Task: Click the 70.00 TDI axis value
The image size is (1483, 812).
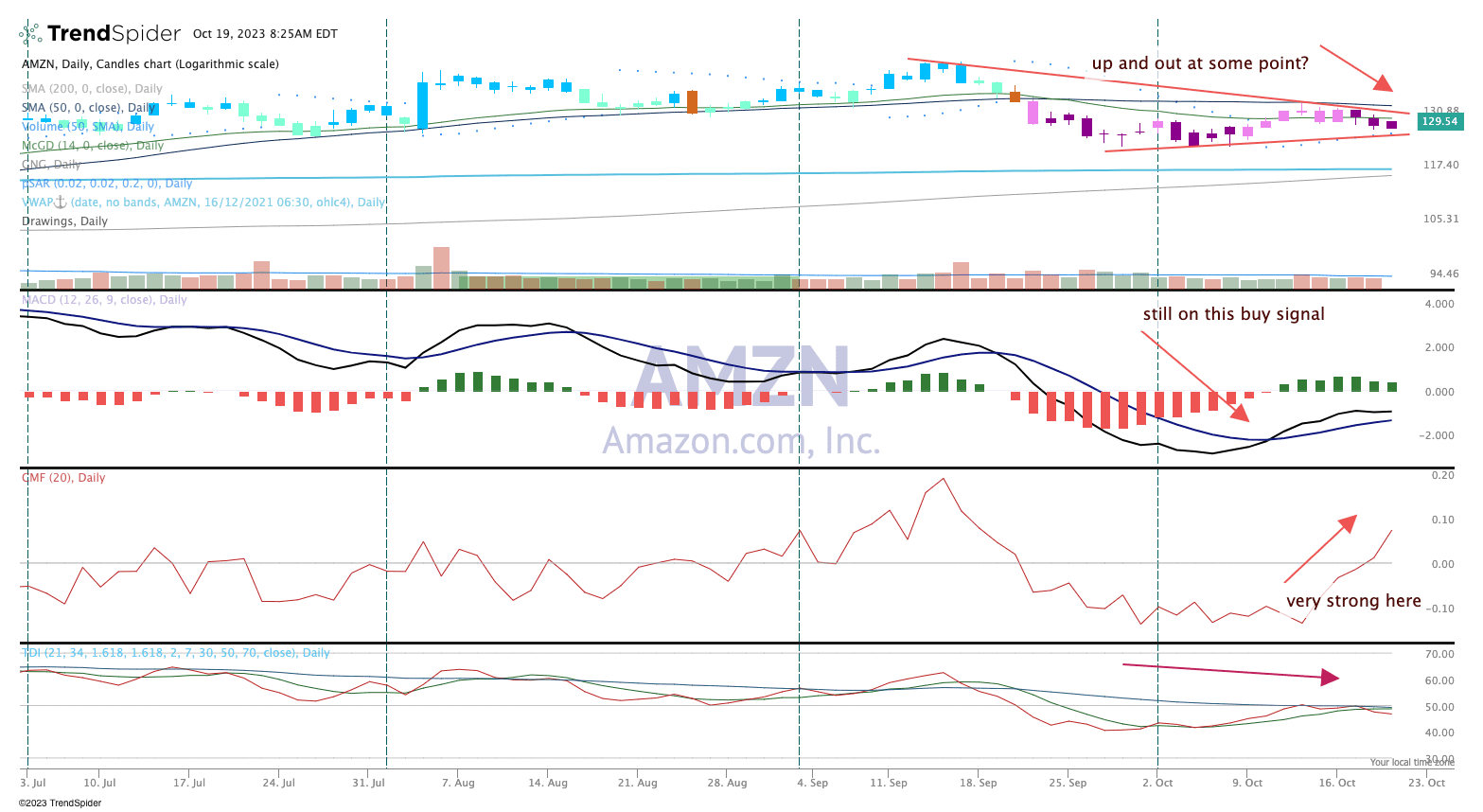Action: (1439, 654)
